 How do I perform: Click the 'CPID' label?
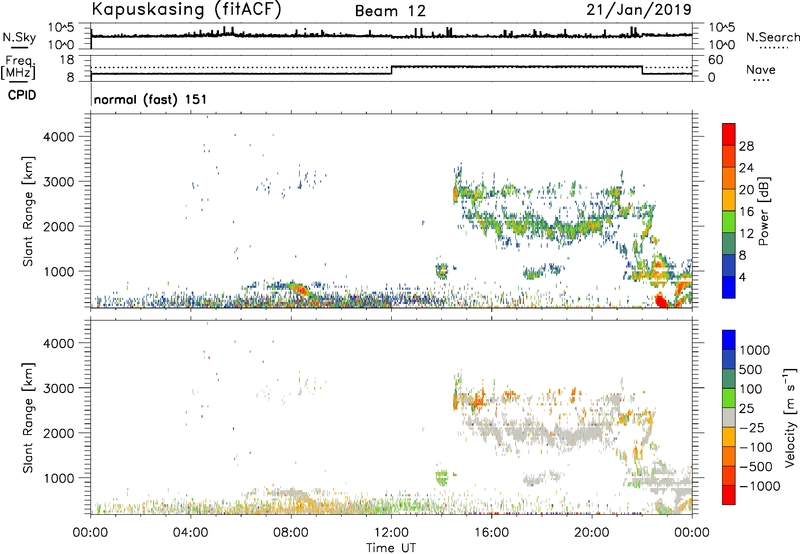point(22,95)
